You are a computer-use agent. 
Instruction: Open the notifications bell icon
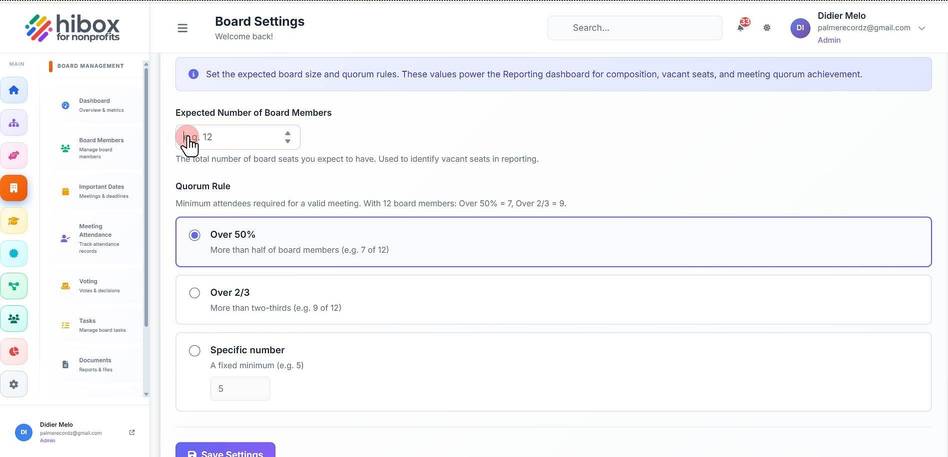pos(741,27)
